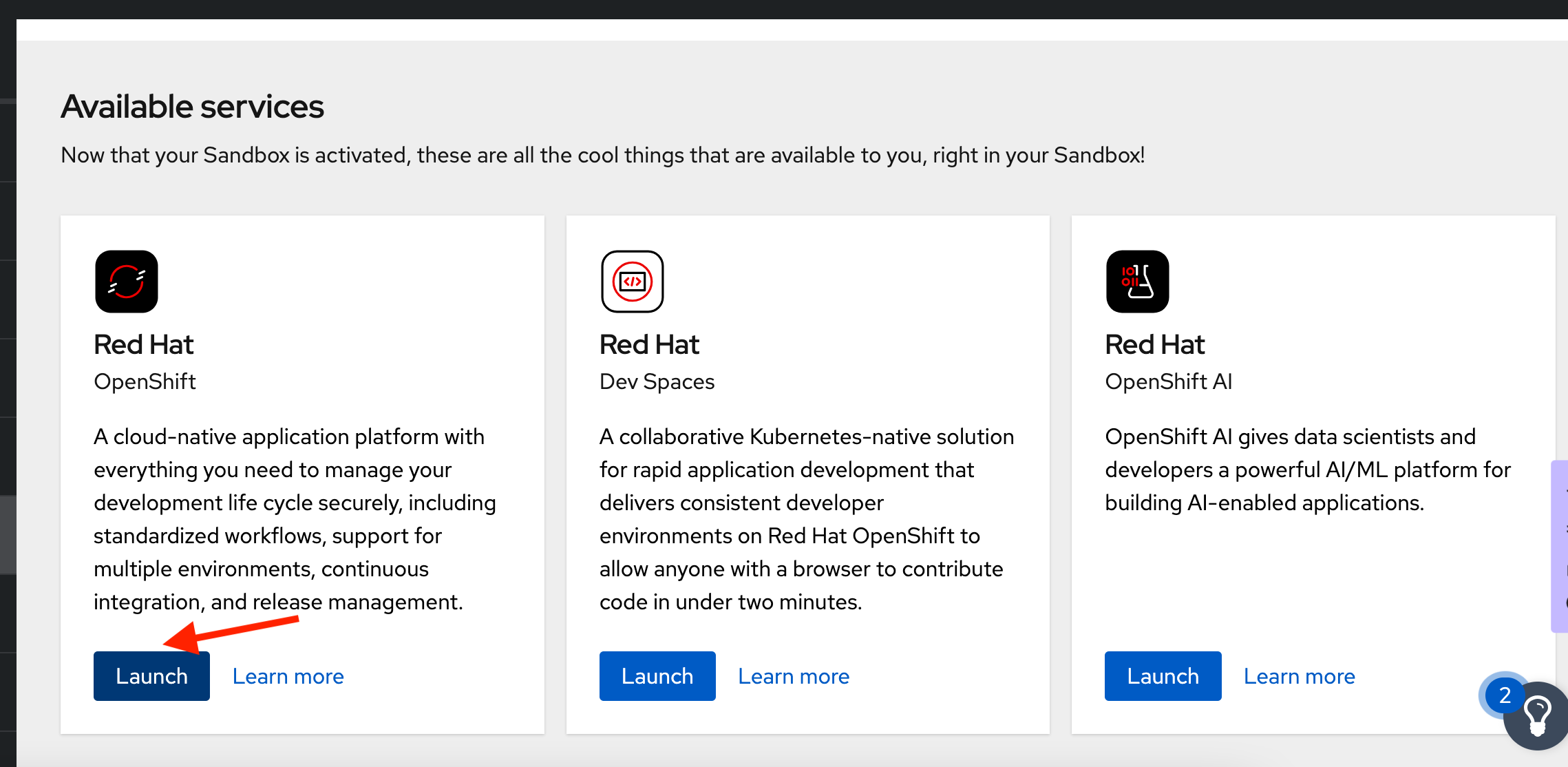Image resolution: width=1568 pixels, height=767 pixels.
Task: Click the cloud-native application platform description
Action: (295, 519)
